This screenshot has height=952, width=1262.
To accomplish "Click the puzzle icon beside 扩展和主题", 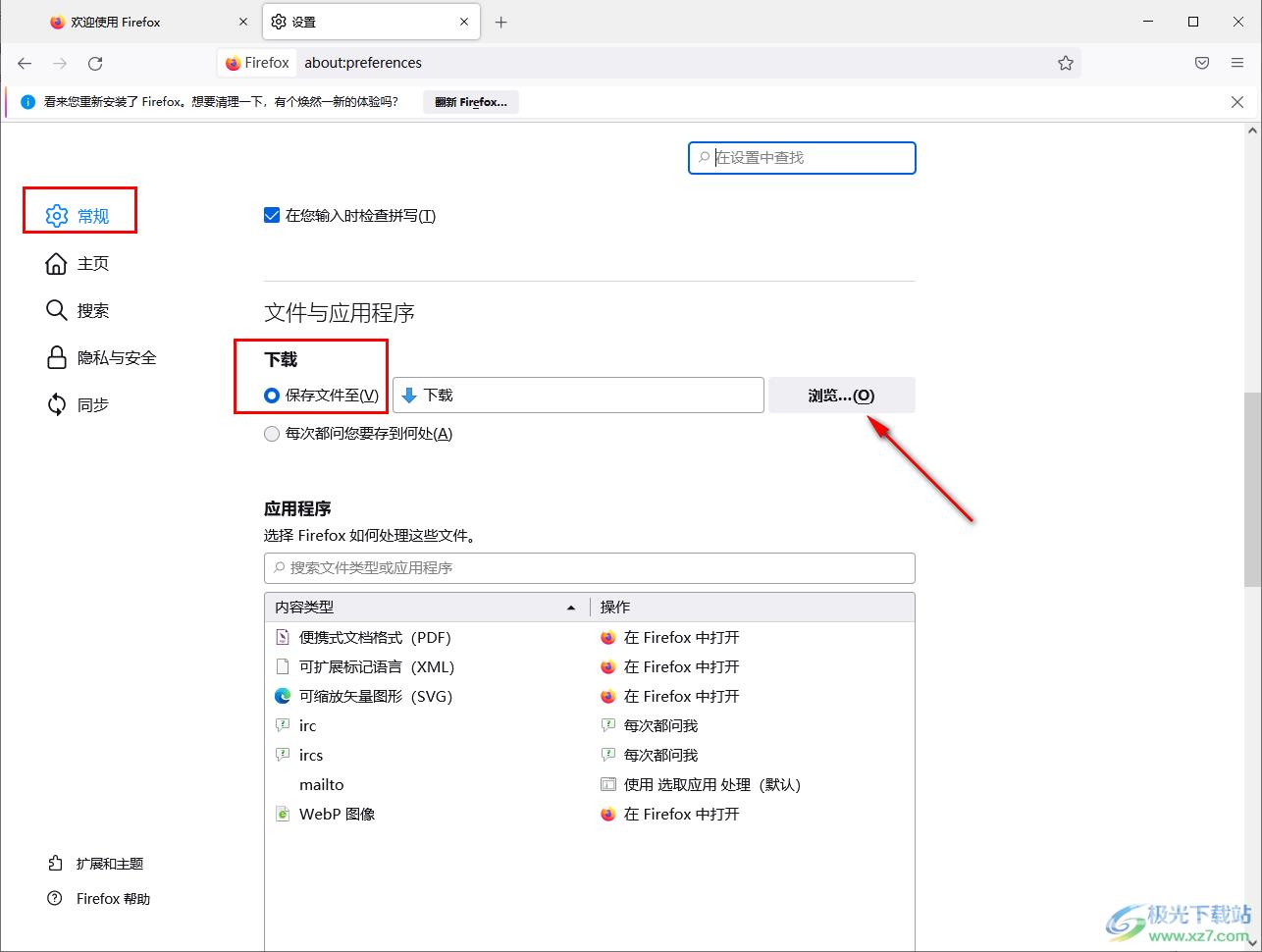I will click(55, 864).
